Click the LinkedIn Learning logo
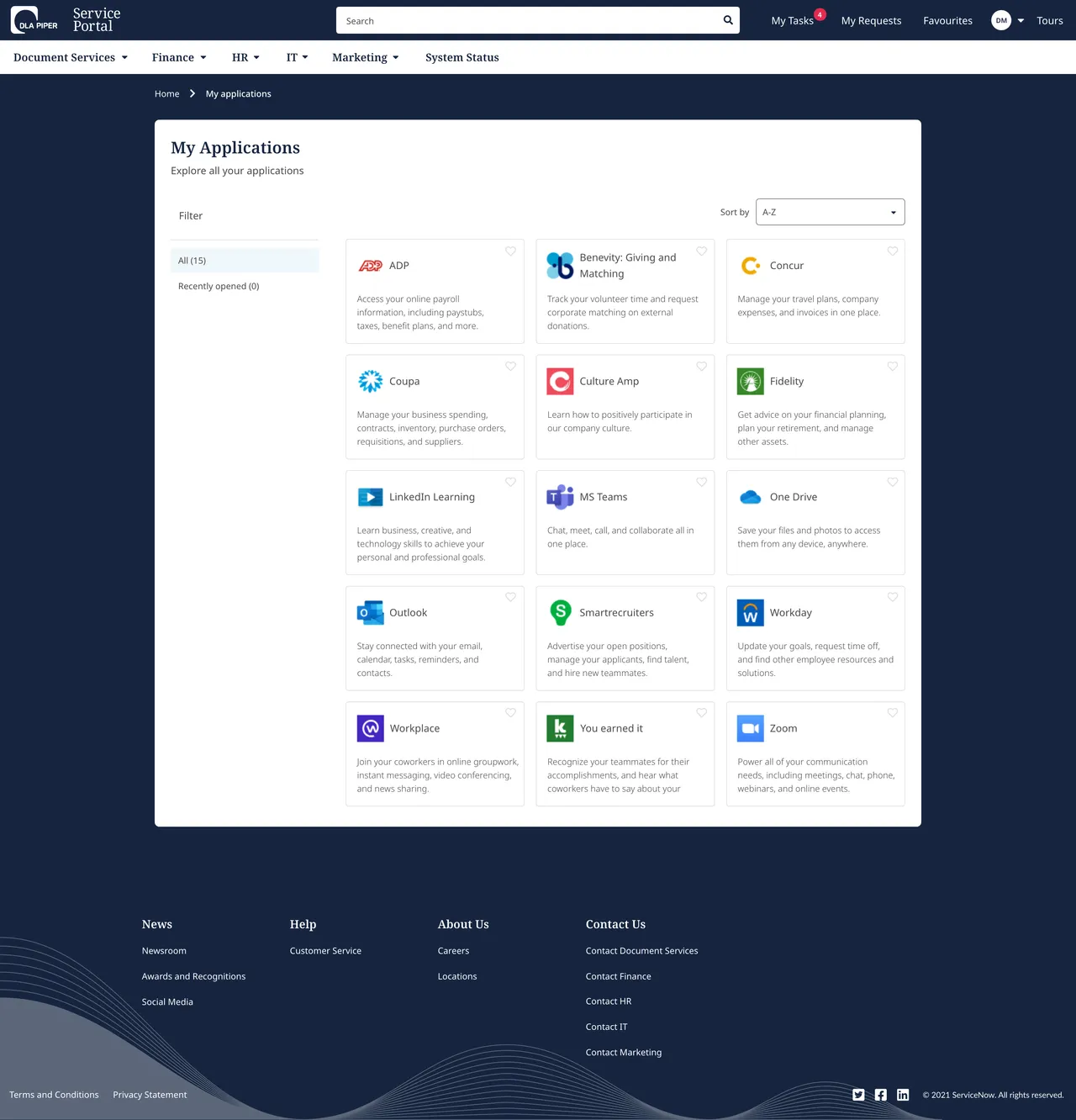 coord(370,497)
